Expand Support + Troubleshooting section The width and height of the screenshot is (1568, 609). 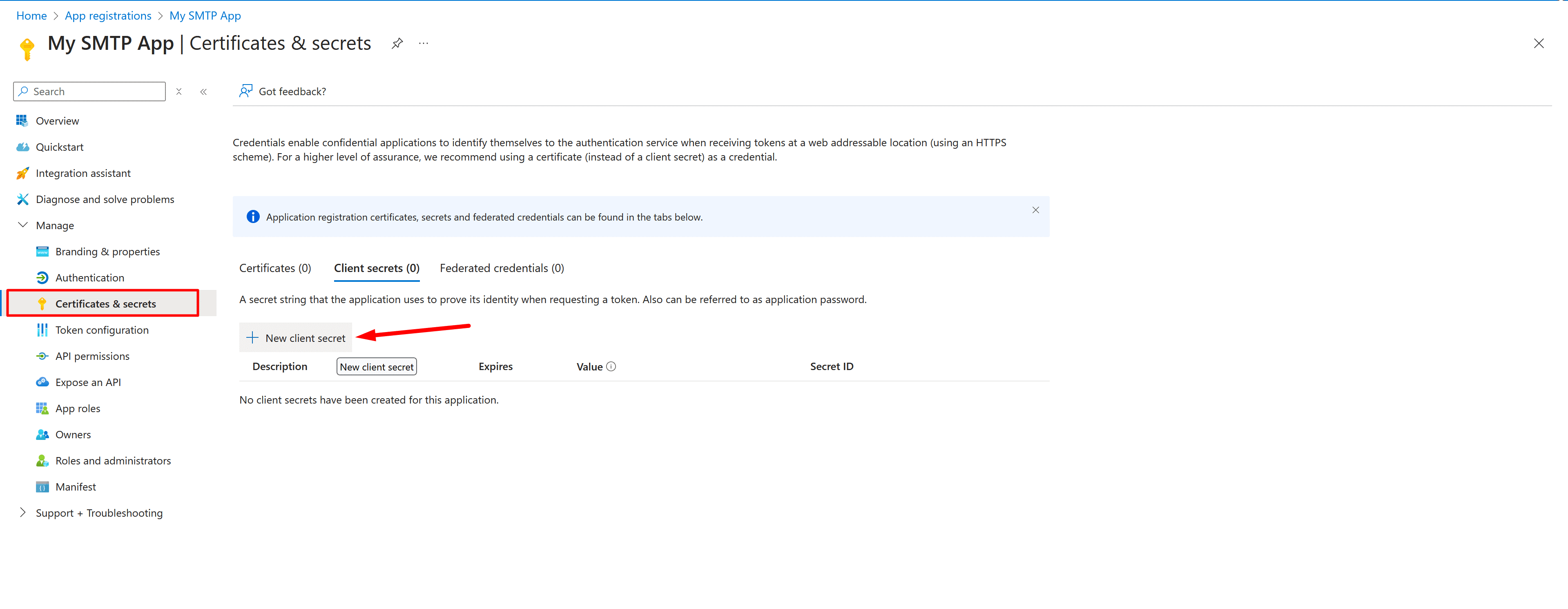click(22, 512)
